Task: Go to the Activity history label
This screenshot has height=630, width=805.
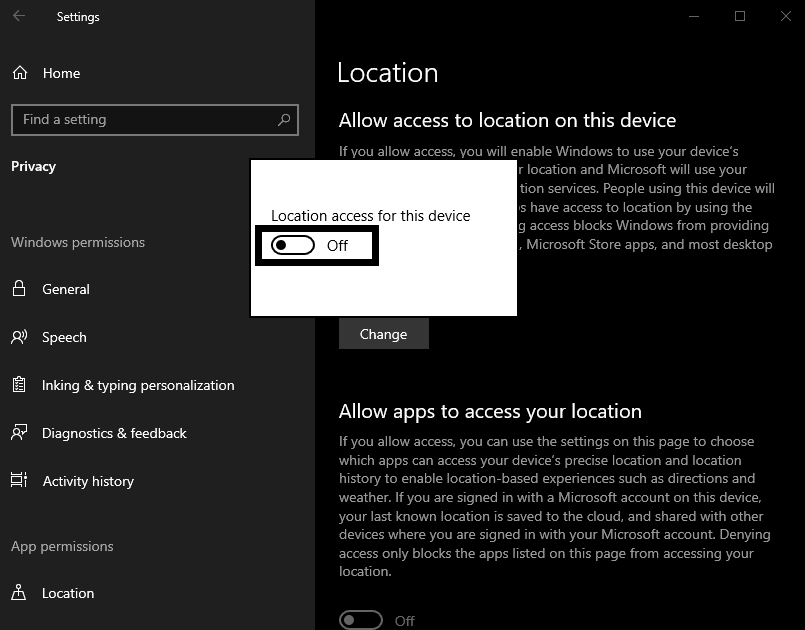Action: click(88, 481)
